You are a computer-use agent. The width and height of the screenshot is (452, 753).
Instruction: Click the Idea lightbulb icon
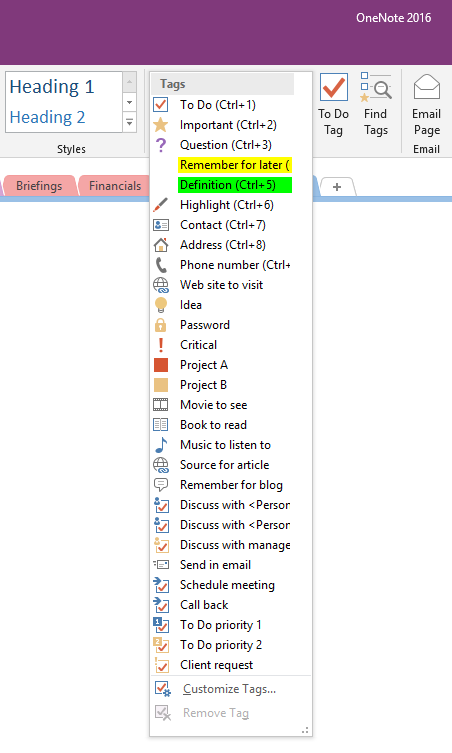coord(160,305)
